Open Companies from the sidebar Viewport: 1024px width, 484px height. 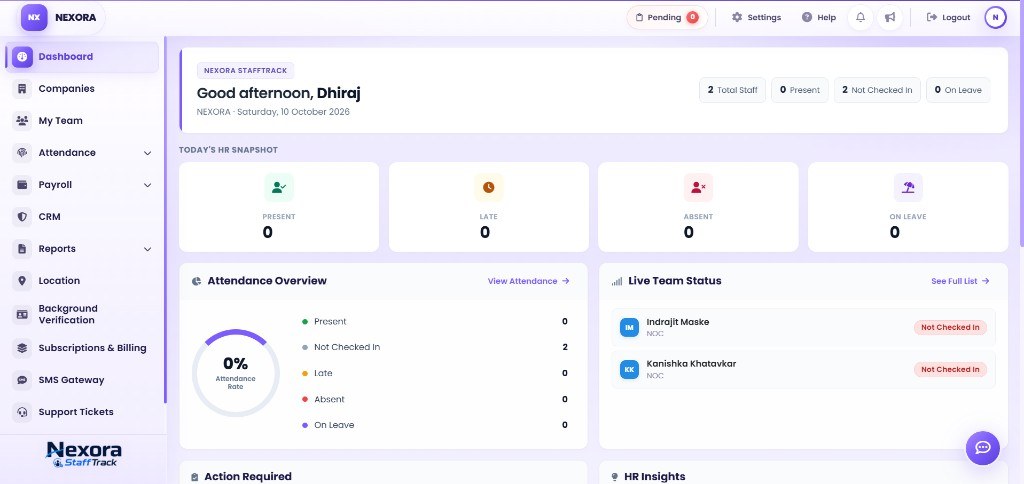[82, 89]
